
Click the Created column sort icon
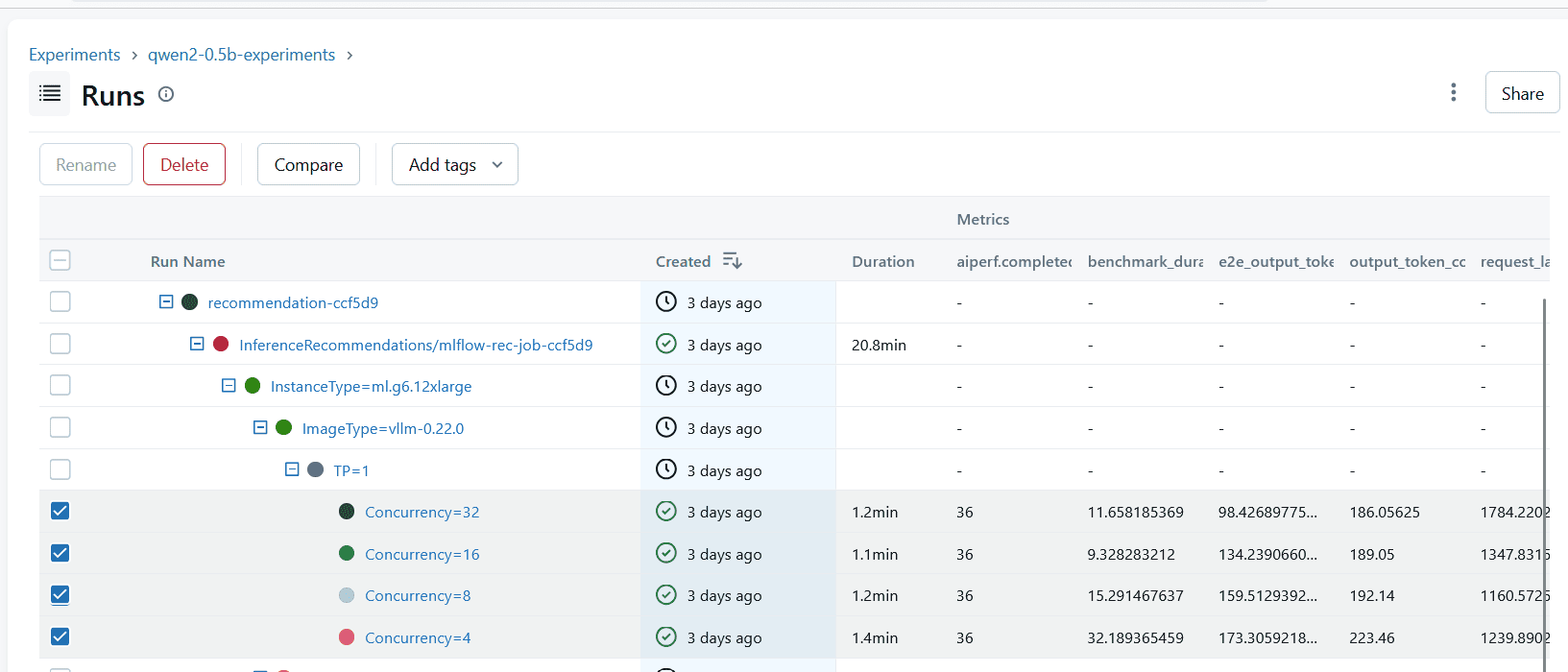(x=733, y=260)
